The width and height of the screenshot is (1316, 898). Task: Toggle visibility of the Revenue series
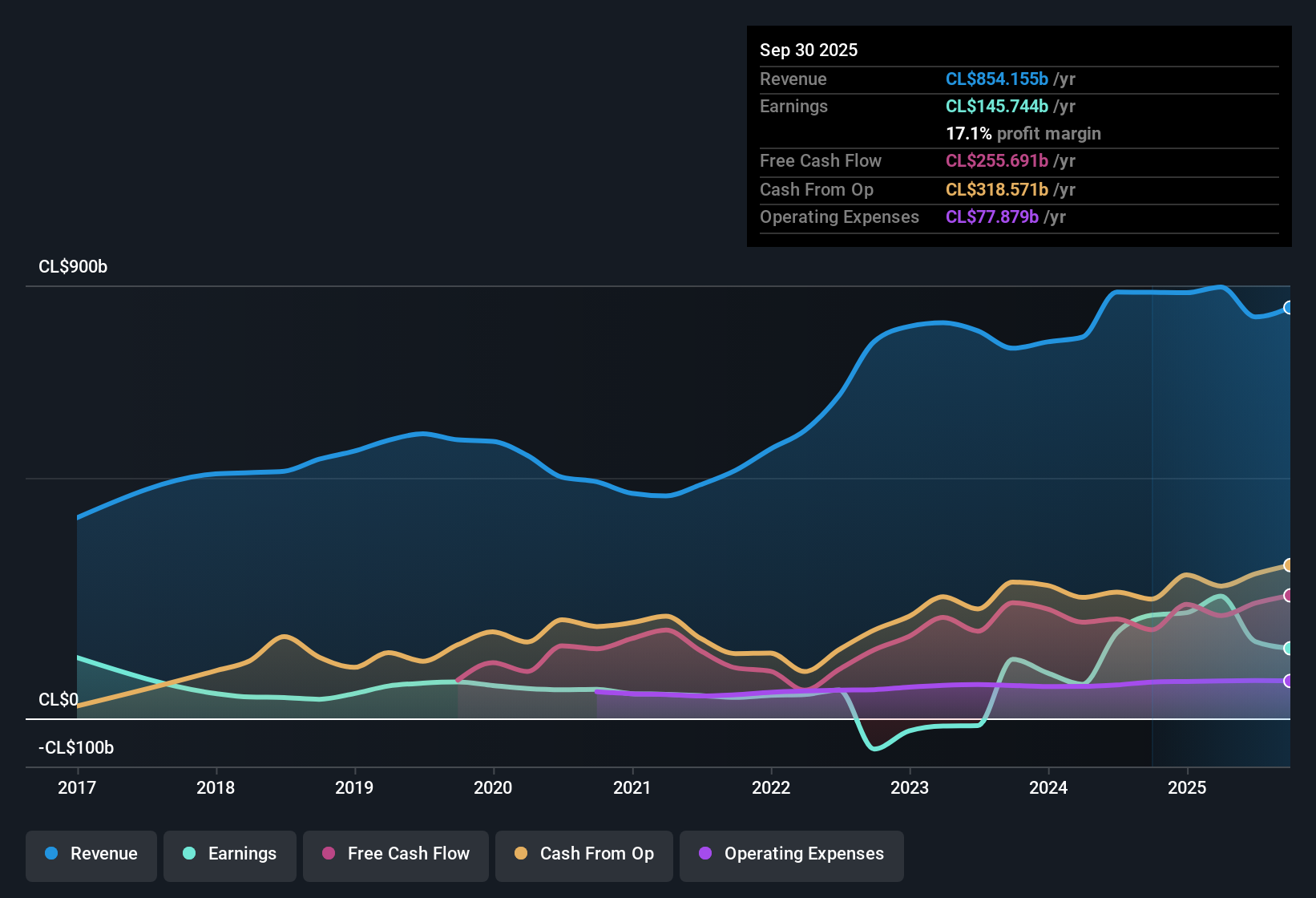coord(91,855)
